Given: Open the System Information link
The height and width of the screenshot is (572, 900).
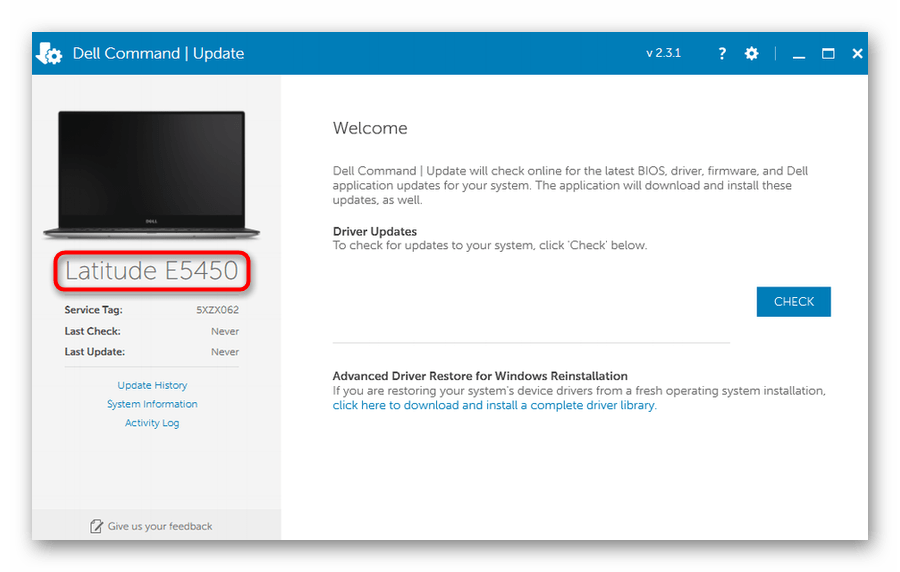Looking at the screenshot, I should (152, 404).
